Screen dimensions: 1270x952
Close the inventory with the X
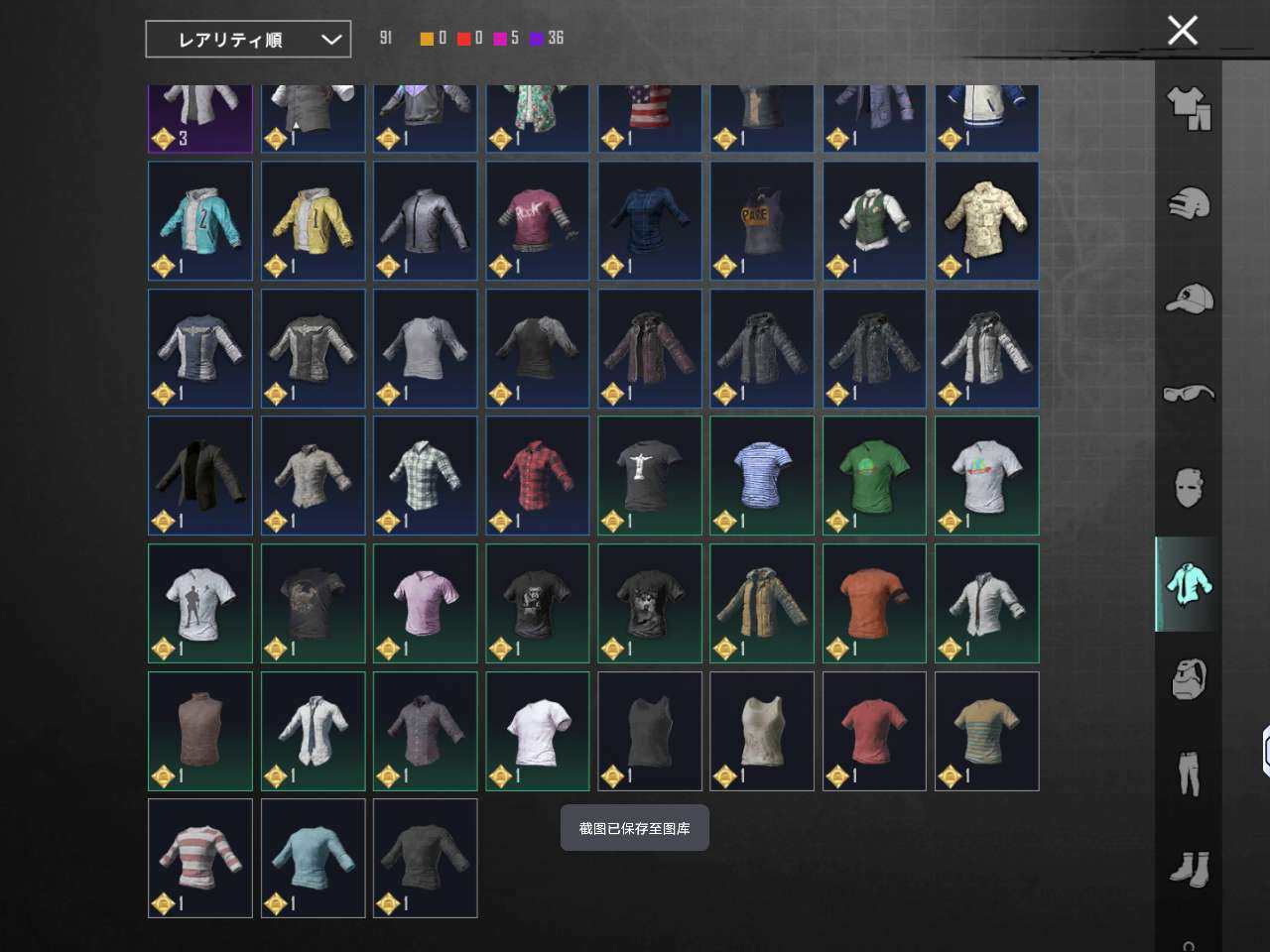click(1182, 31)
